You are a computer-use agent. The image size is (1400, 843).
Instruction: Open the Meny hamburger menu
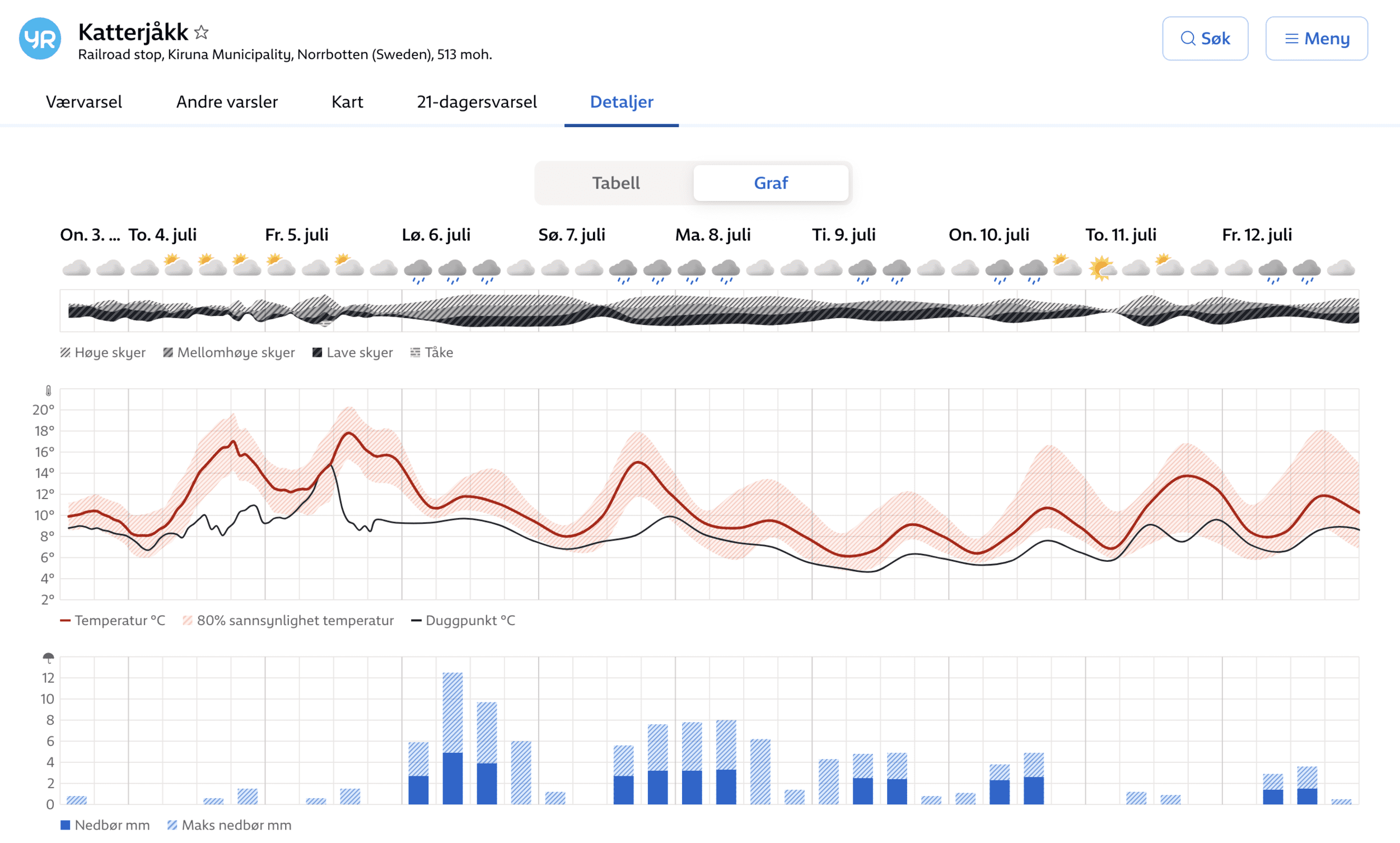pos(1291,39)
